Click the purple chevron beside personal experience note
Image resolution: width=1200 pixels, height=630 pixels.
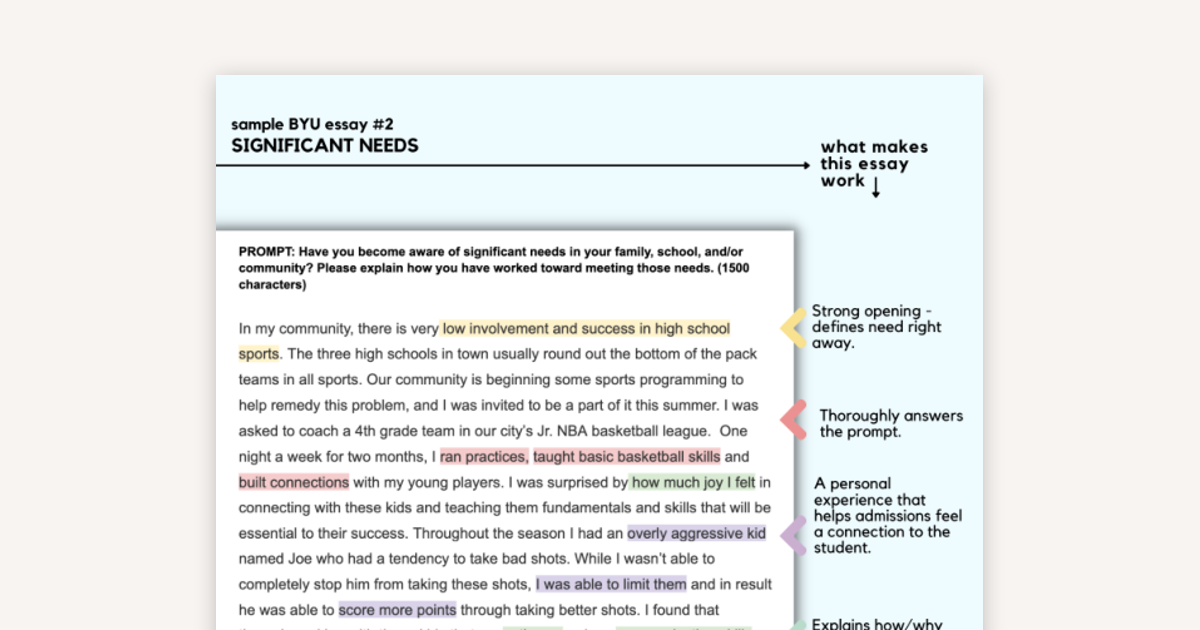(x=794, y=536)
